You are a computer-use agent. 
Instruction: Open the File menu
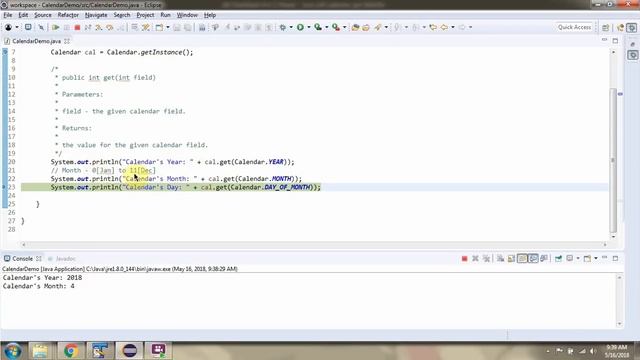click(x=8, y=15)
